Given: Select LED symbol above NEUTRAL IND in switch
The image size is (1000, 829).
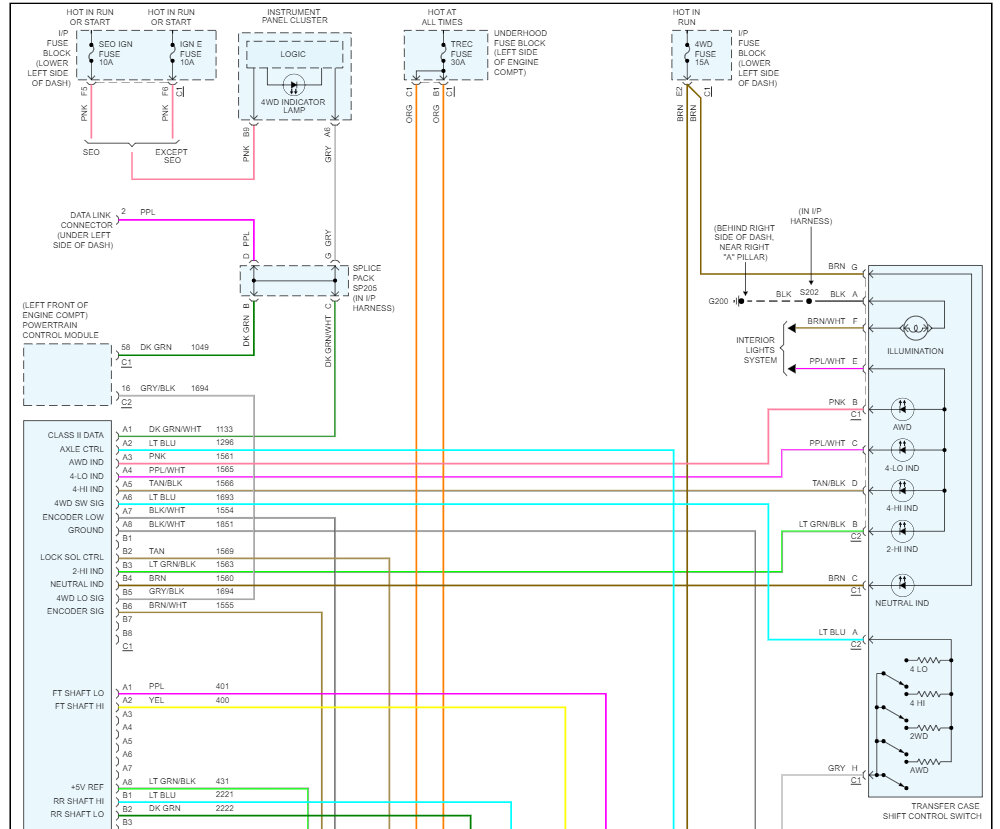Looking at the screenshot, I should pyautogui.click(x=902, y=585).
